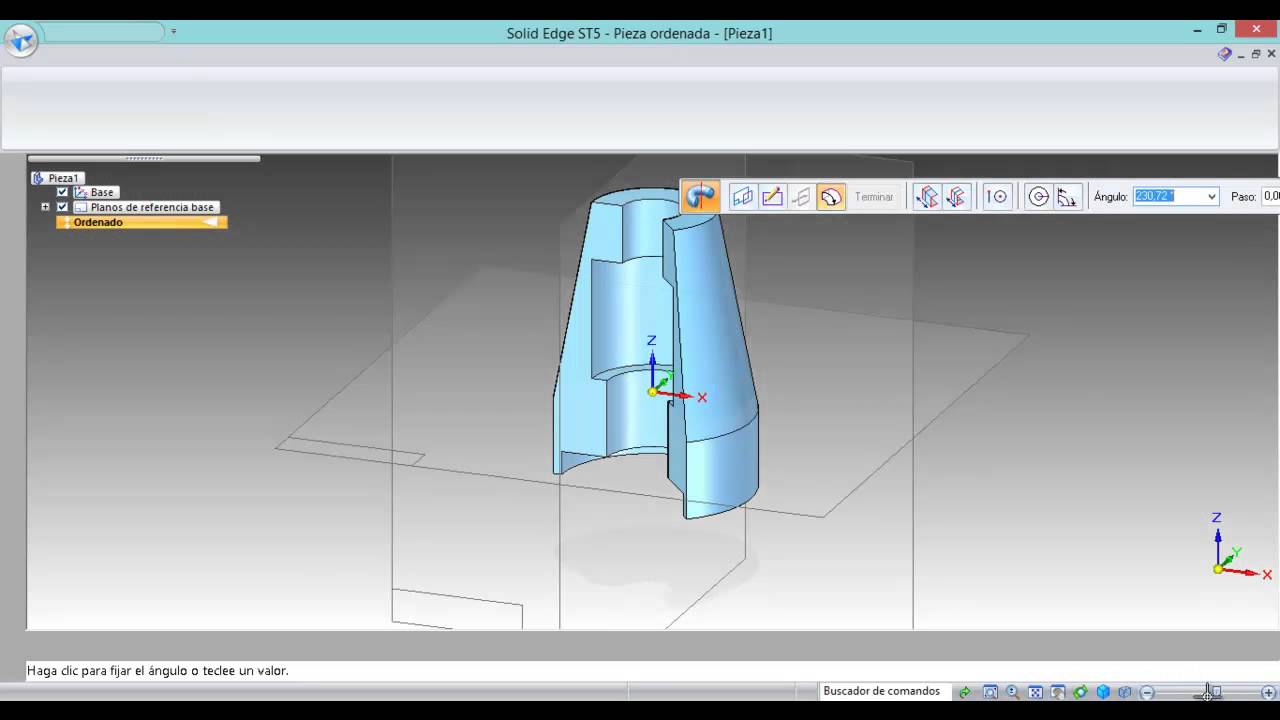Viewport: 1280px width, 720px height.
Task: Choose the 360 degree revolve icon
Action: 1039,197
